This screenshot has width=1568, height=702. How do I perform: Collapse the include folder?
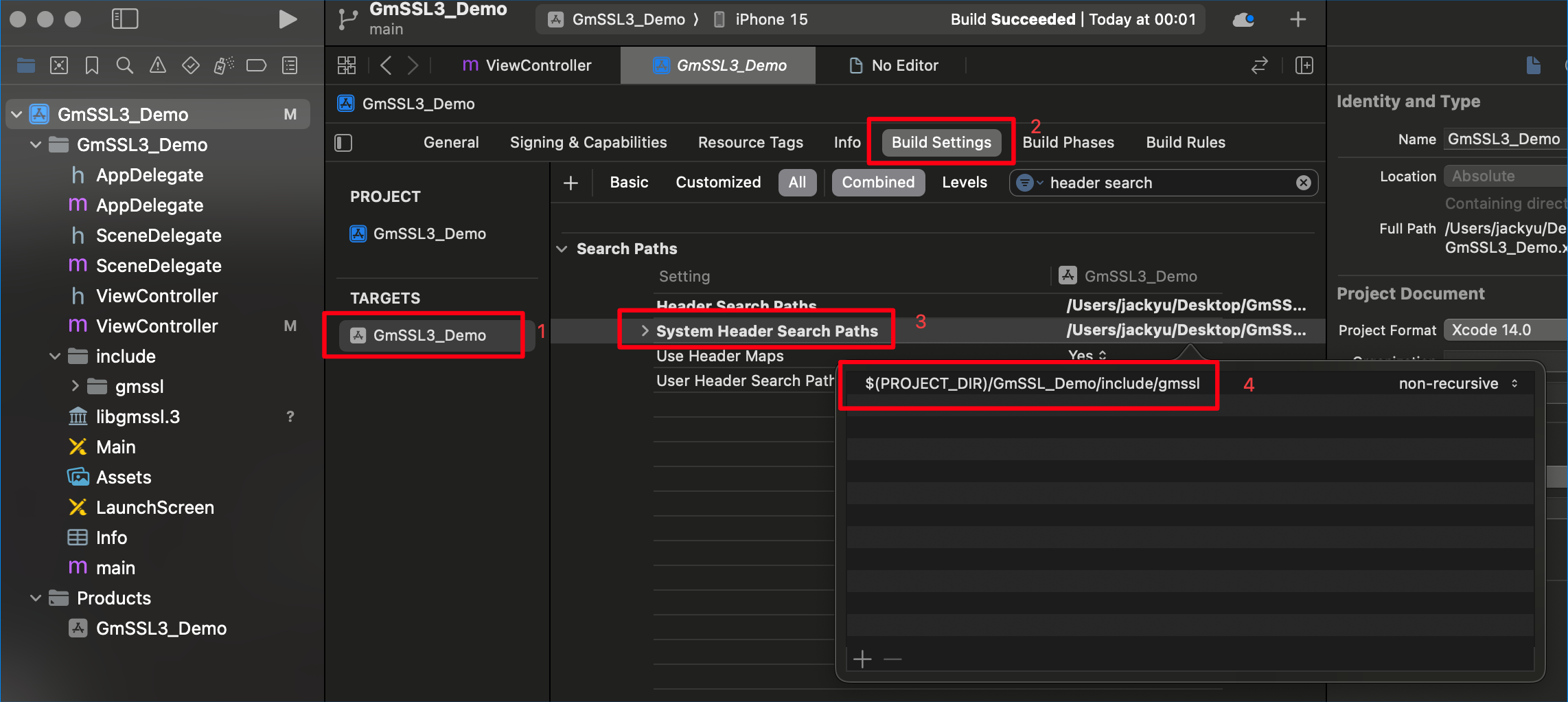point(55,356)
